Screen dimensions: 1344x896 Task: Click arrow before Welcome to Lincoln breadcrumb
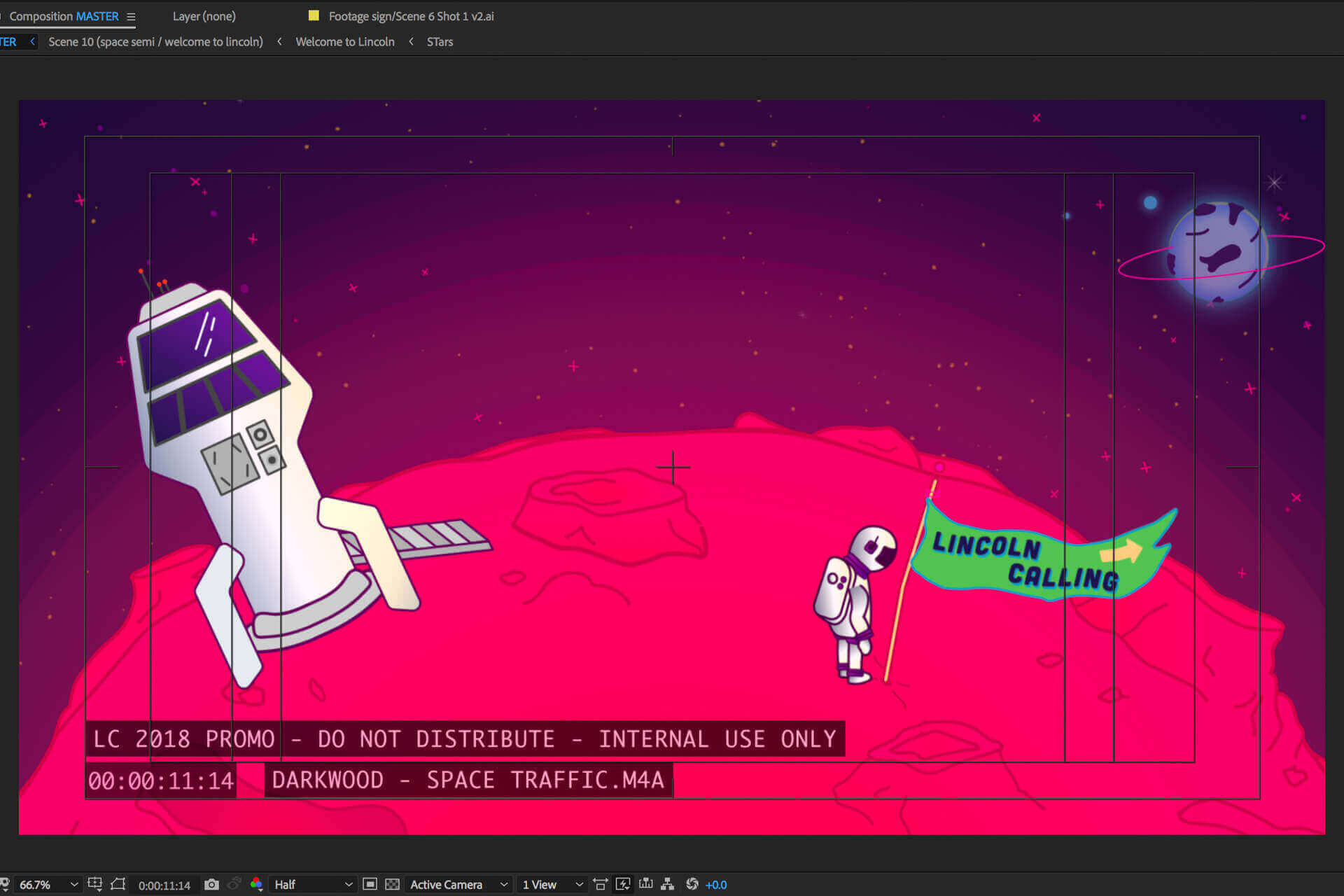[279, 42]
